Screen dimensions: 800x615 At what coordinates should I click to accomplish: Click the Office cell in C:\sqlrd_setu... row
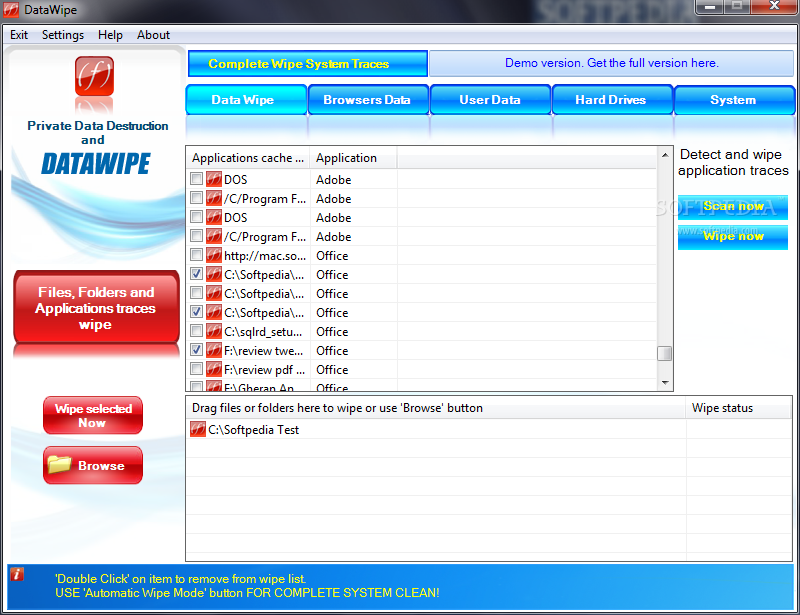332,331
